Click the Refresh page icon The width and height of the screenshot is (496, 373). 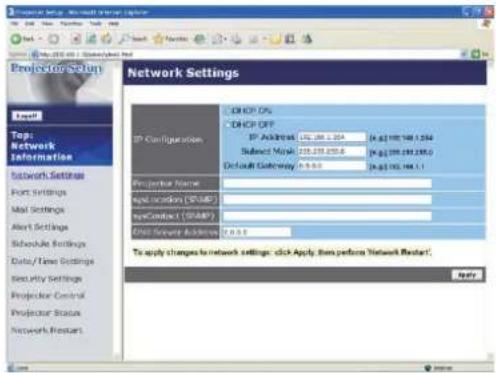click(91, 39)
